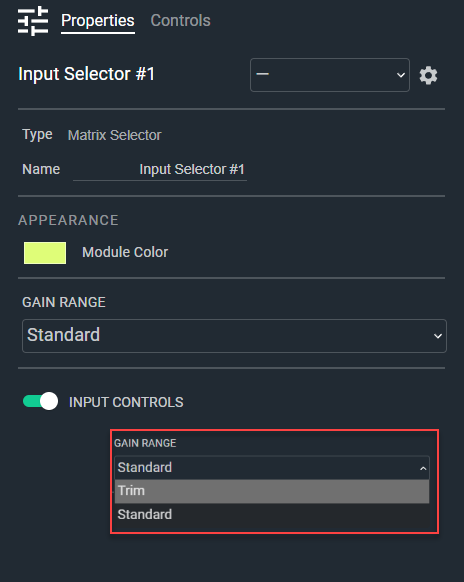
Task: Pick the yellow Module Color swatch
Action: click(45, 253)
